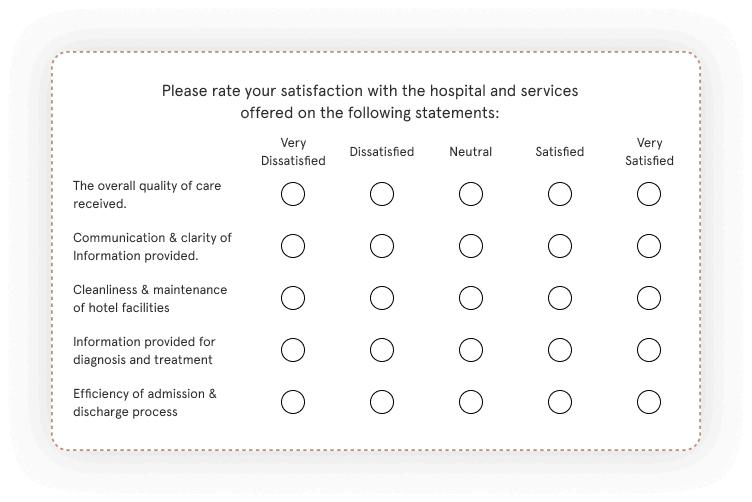Image resolution: width=752 pixels, height=502 pixels.
Task: Choose Neutral for communication & clarity of information
Action: [471, 246]
